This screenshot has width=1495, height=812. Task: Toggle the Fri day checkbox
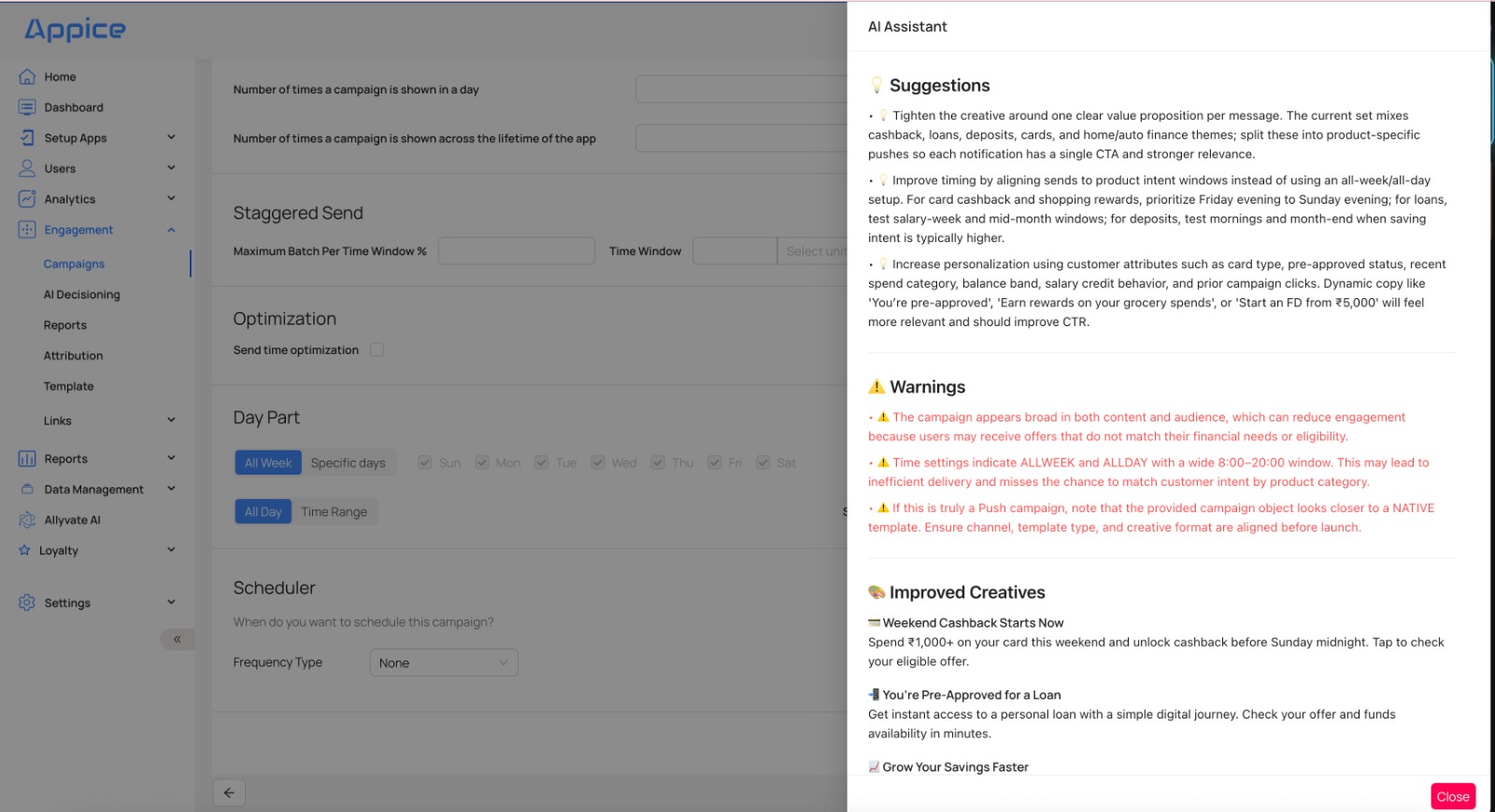coord(715,463)
